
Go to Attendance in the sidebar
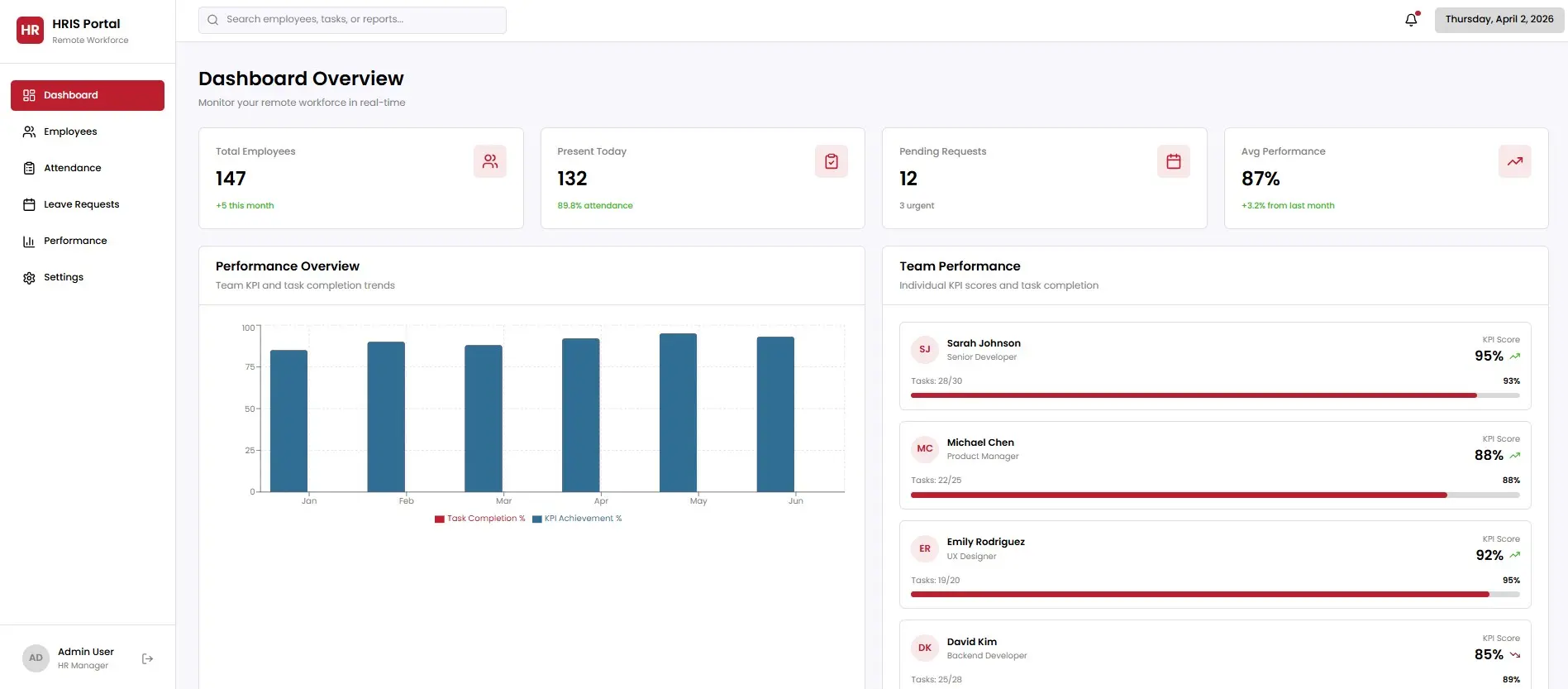[x=72, y=168]
